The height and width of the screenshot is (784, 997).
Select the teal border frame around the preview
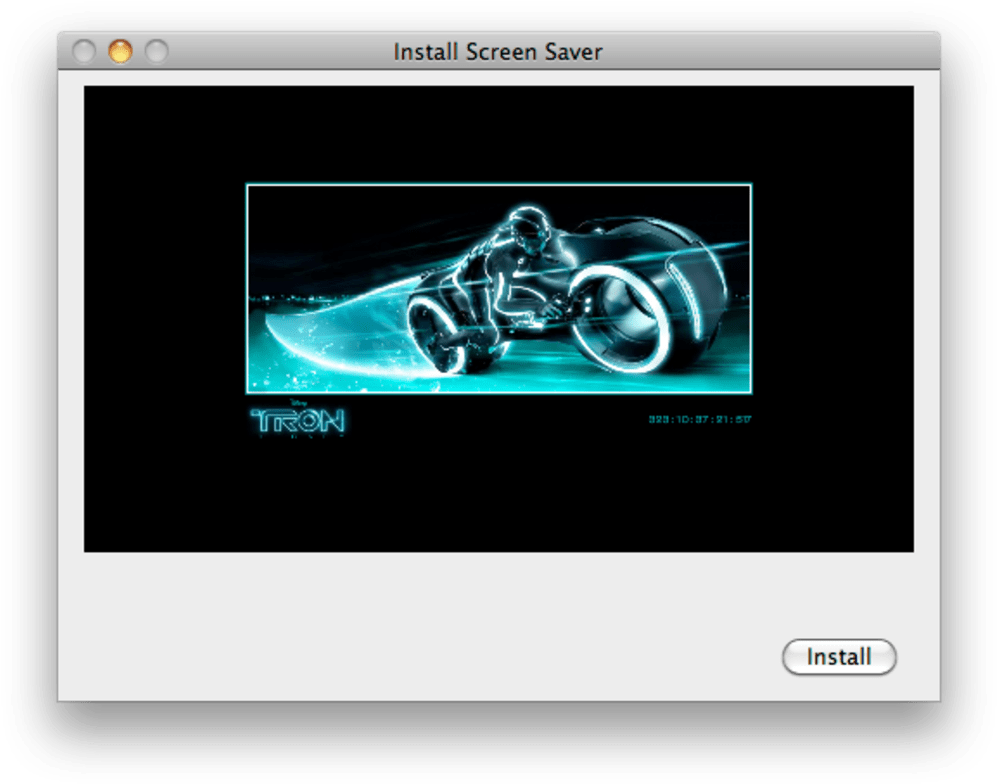click(x=498, y=184)
